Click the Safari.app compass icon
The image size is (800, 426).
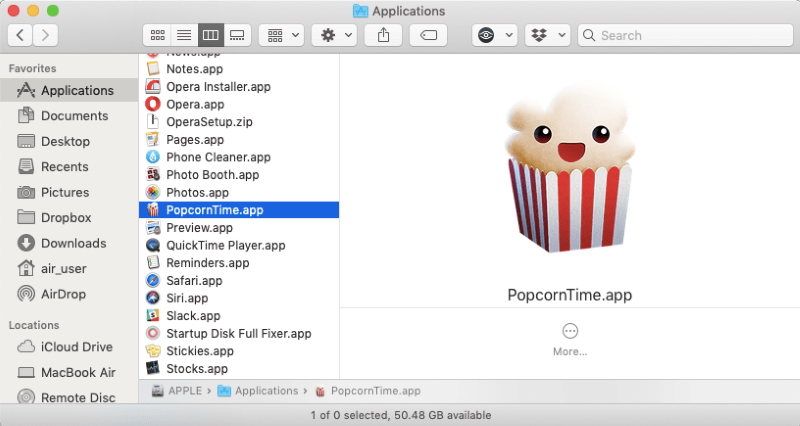click(x=153, y=281)
